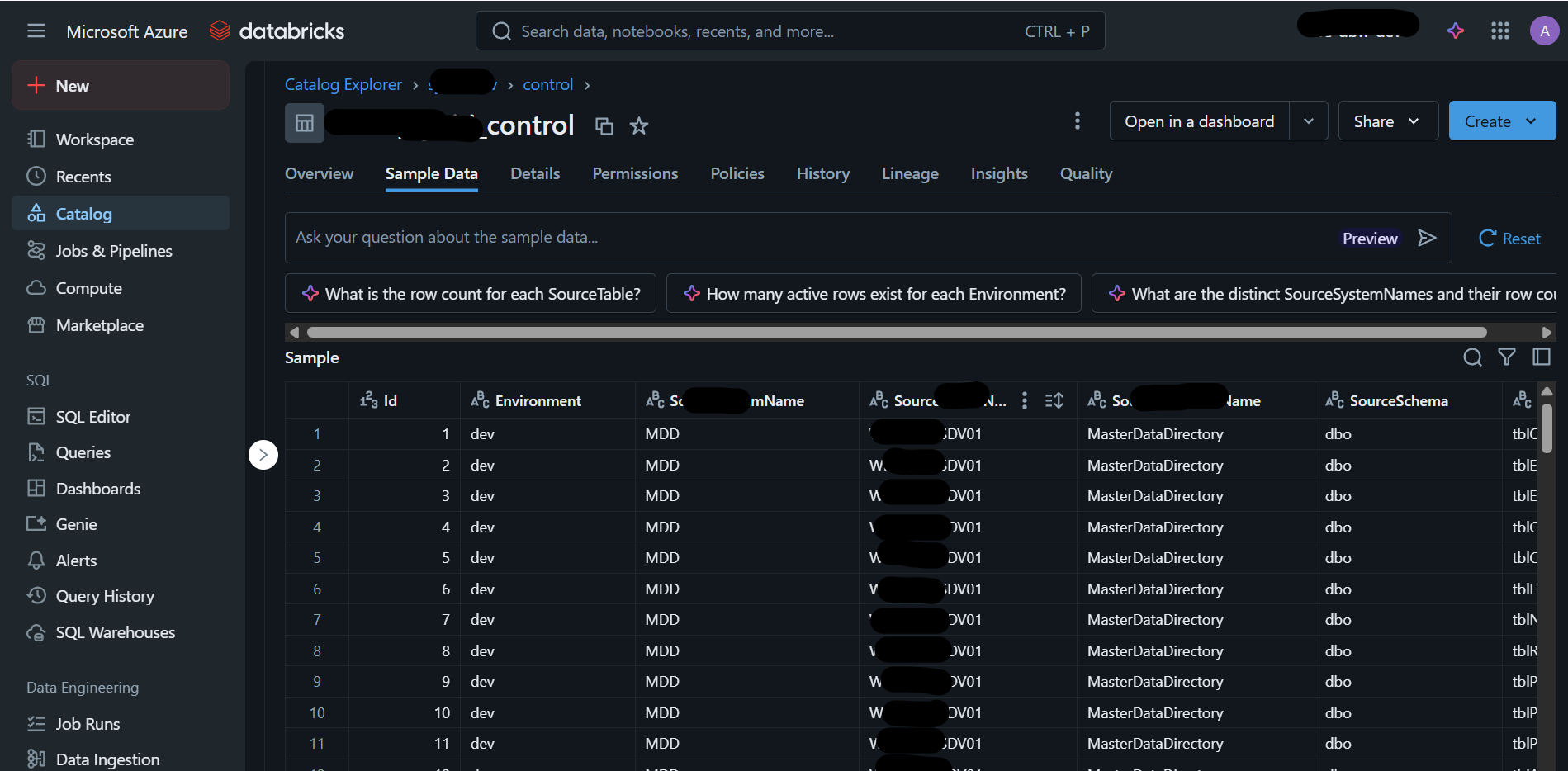Search within the Sample table
The image size is (1568, 771).
click(x=1472, y=357)
